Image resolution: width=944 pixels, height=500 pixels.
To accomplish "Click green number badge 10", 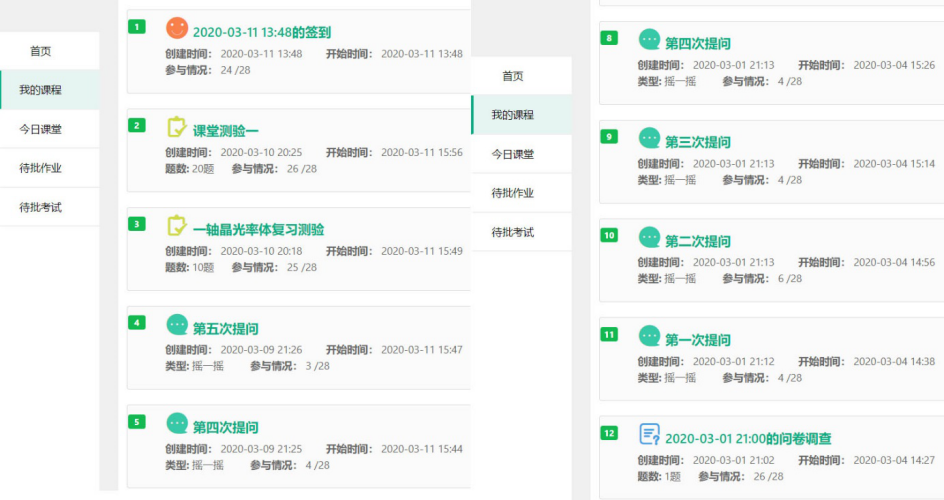I will (609, 235).
